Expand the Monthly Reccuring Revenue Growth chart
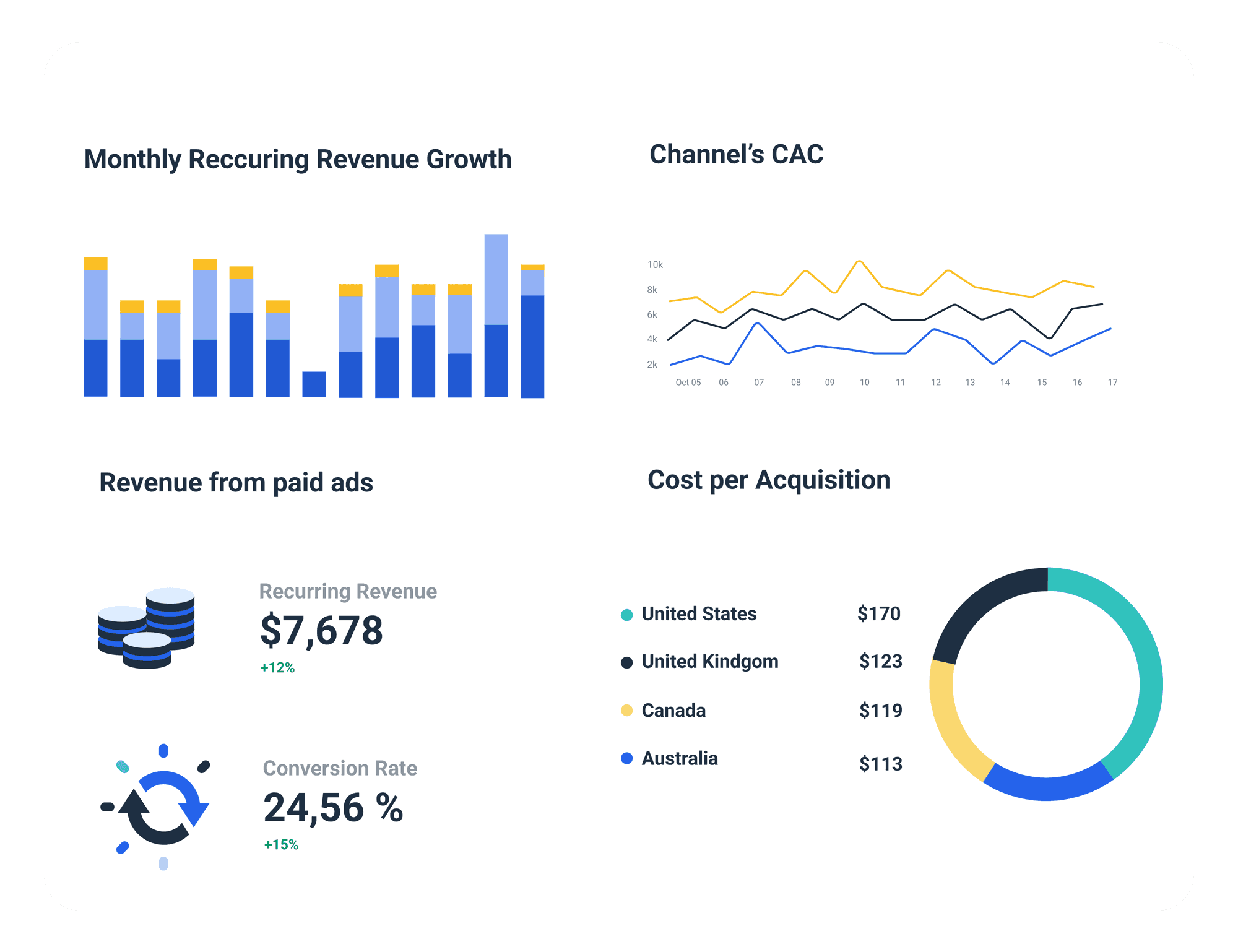1238x952 pixels. (297, 159)
